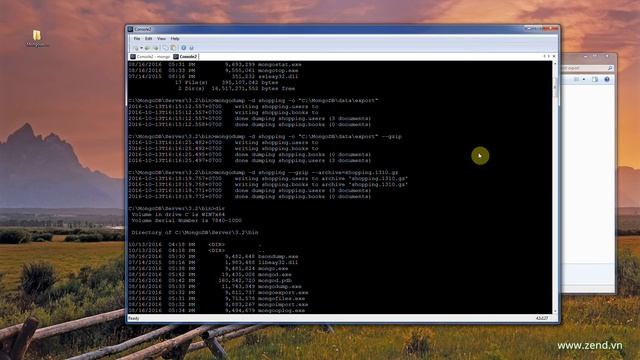Switch to the Console2 - mongo tab
The width and height of the screenshot is (640, 360).
pos(150,56)
